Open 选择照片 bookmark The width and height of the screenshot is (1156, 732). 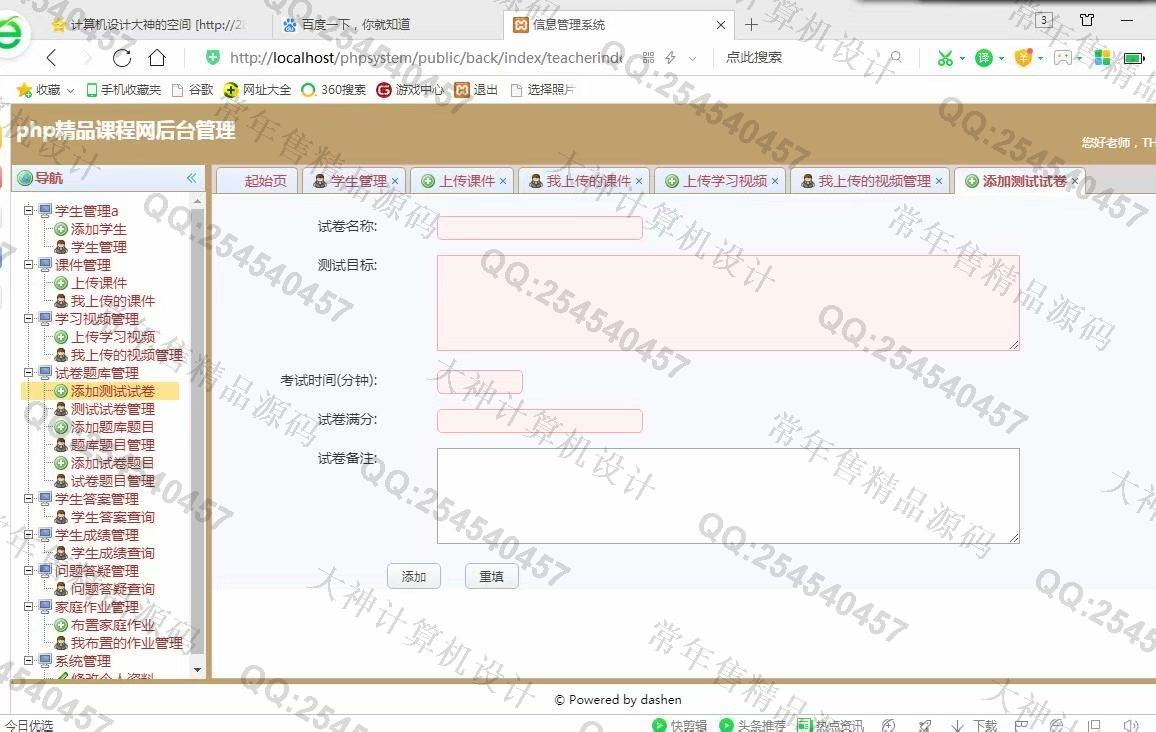tap(543, 89)
